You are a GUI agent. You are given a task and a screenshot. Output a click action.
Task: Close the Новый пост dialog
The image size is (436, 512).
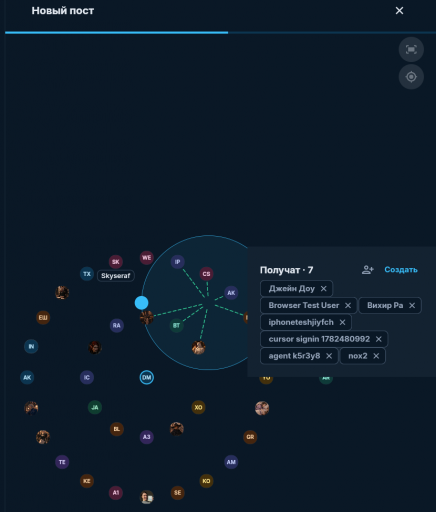click(399, 11)
